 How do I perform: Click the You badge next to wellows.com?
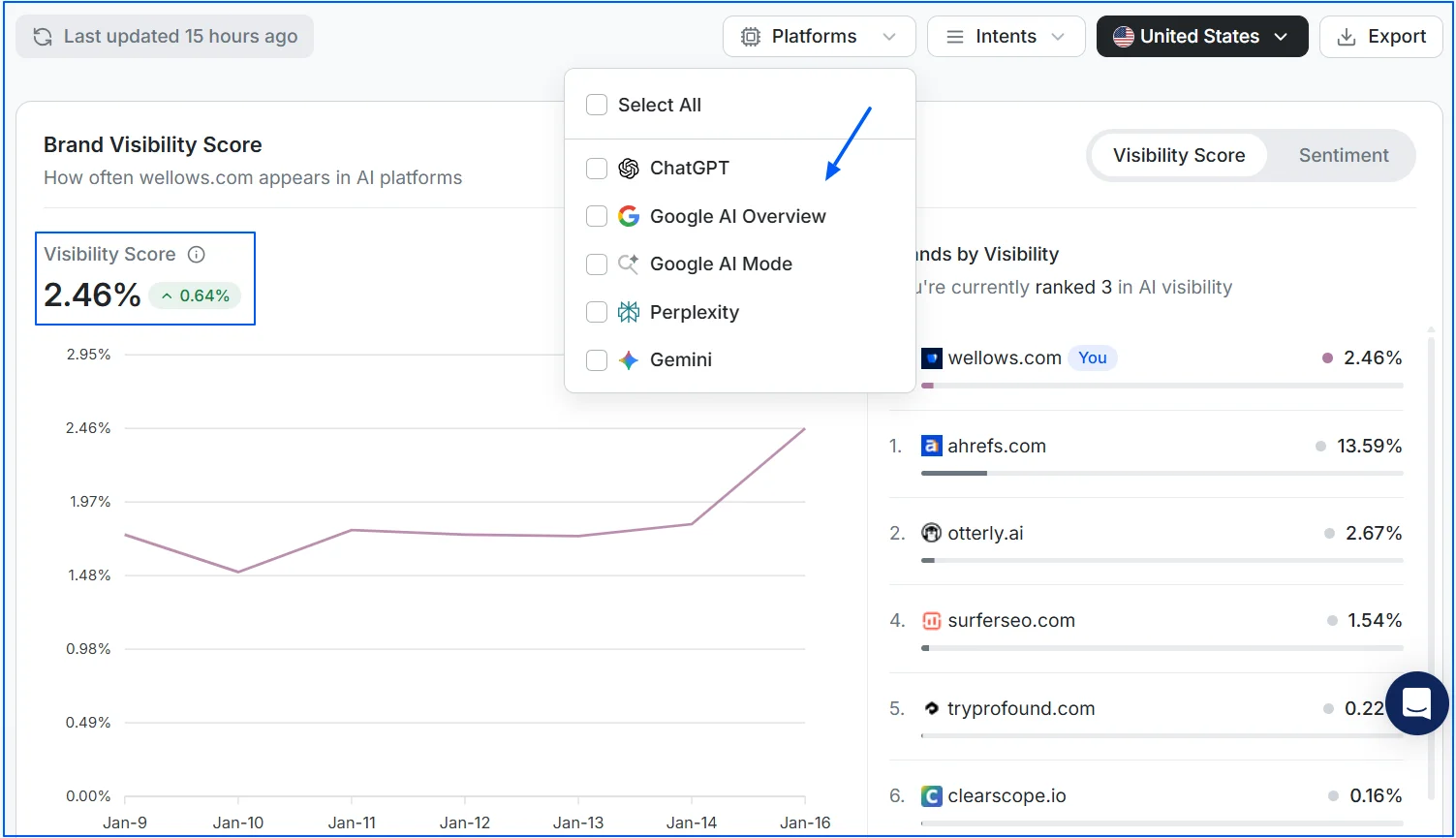(1093, 357)
